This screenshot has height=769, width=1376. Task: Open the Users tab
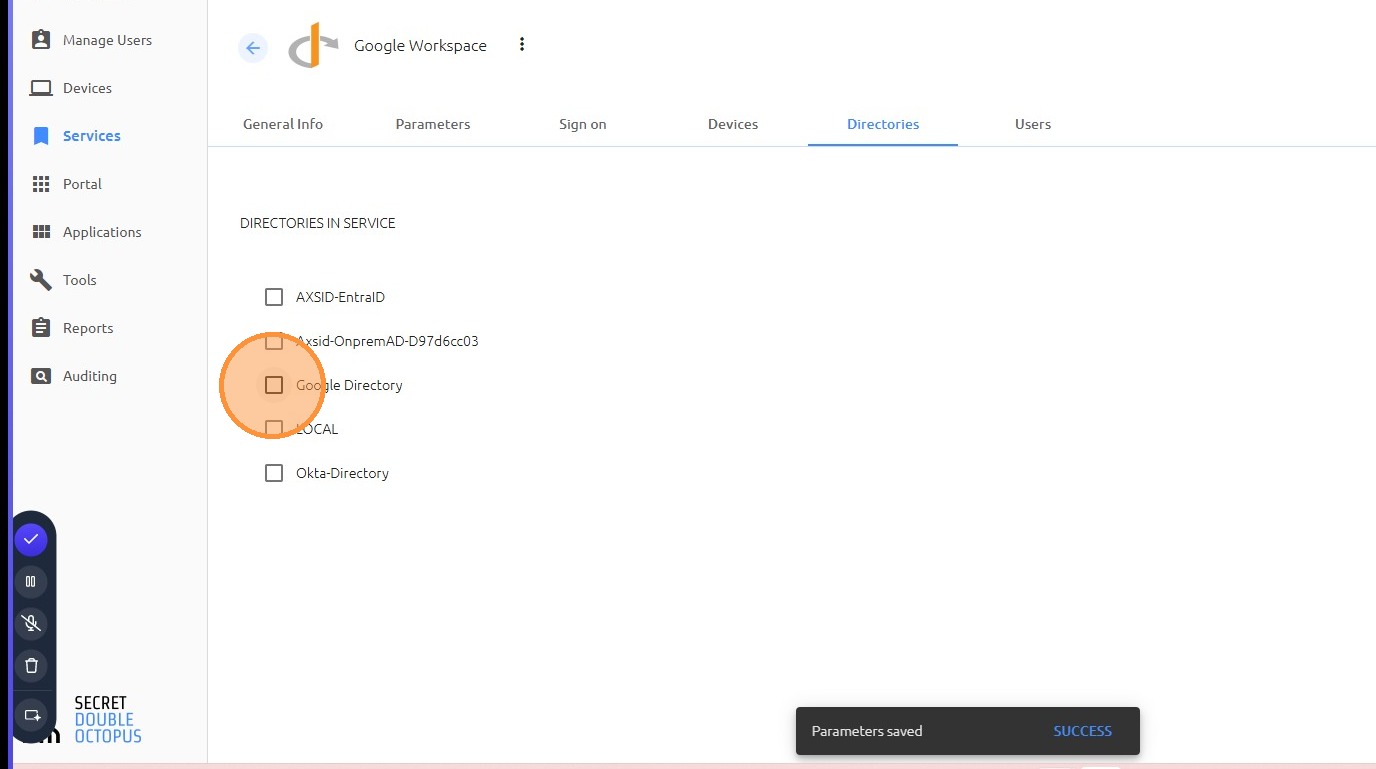[x=1033, y=124]
